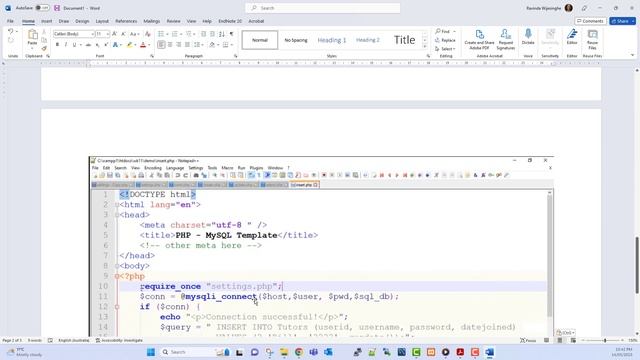640x360 pixels.
Task: Open Font dialog launcher
Action: [x=152, y=56]
